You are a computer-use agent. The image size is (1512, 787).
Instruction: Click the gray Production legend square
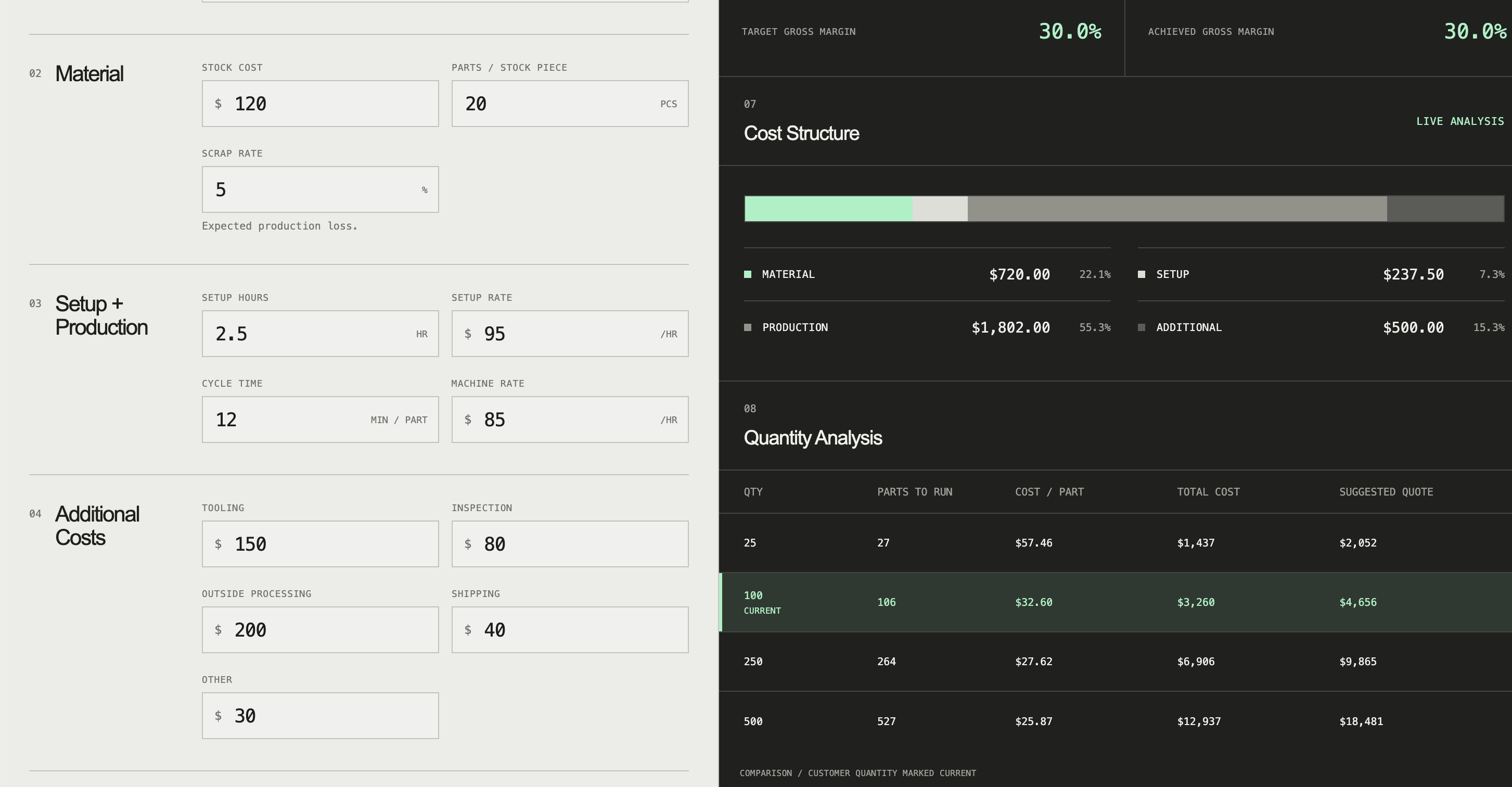[x=747, y=327]
